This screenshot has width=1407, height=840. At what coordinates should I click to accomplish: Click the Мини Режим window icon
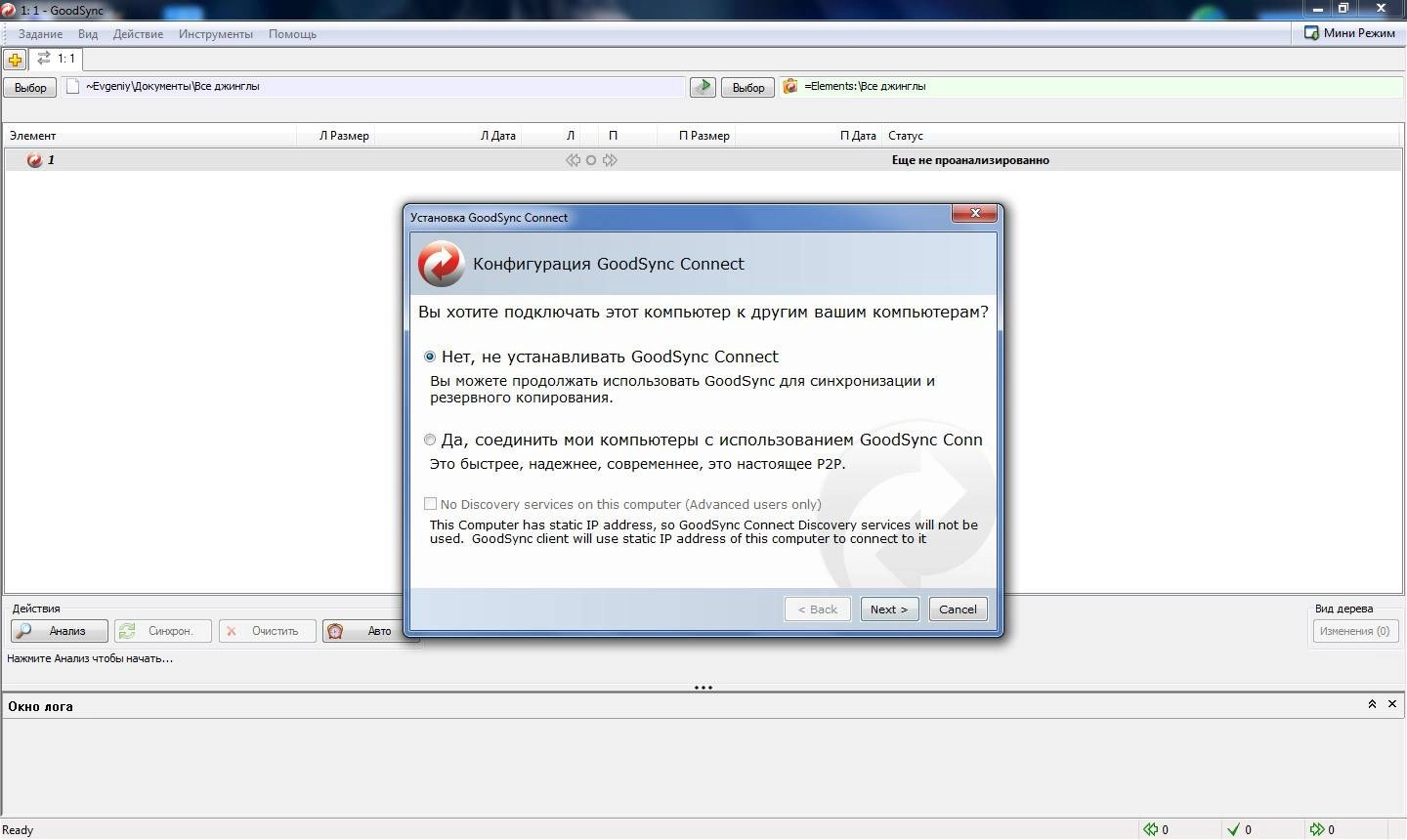click(x=1311, y=33)
